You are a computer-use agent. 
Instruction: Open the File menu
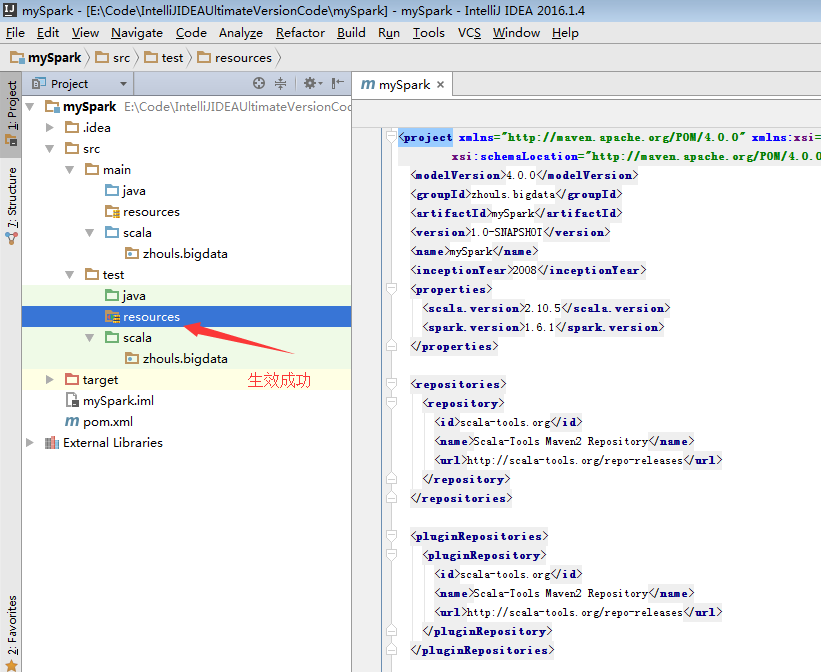pos(15,33)
